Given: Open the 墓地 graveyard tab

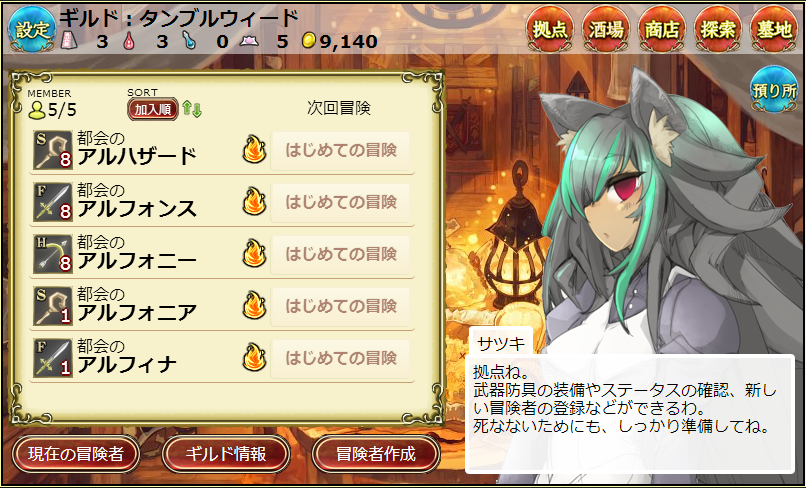Looking at the screenshot, I should 774,29.
